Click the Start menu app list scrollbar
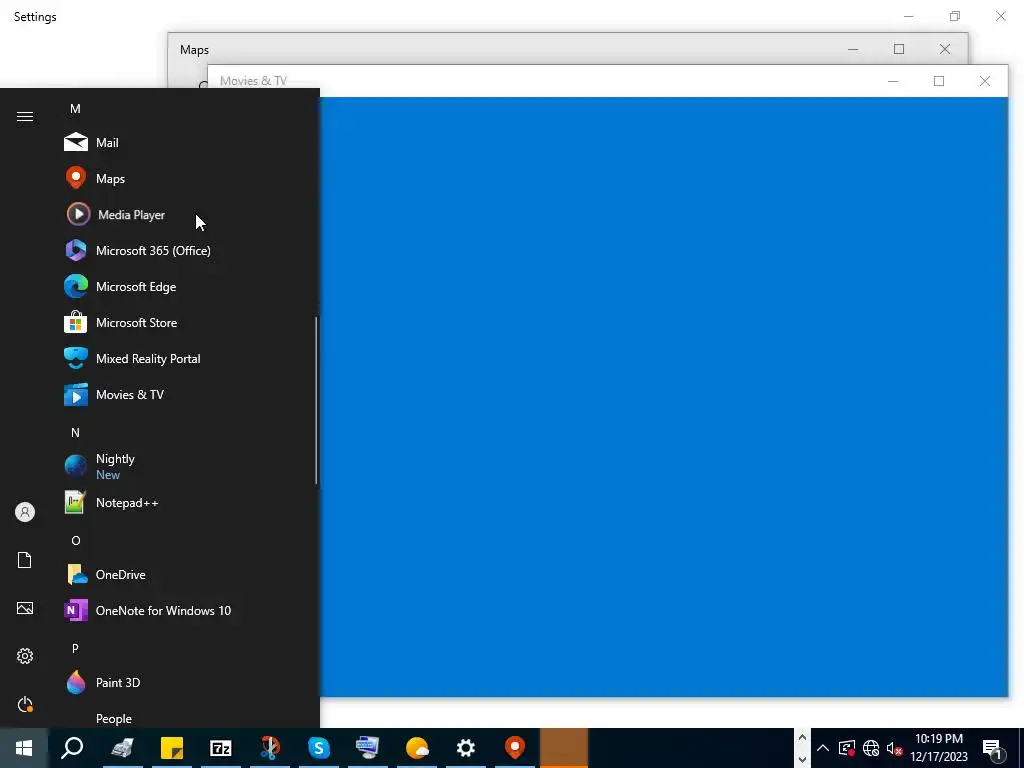This screenshot has height=768, width=1024. coord(316,400)
